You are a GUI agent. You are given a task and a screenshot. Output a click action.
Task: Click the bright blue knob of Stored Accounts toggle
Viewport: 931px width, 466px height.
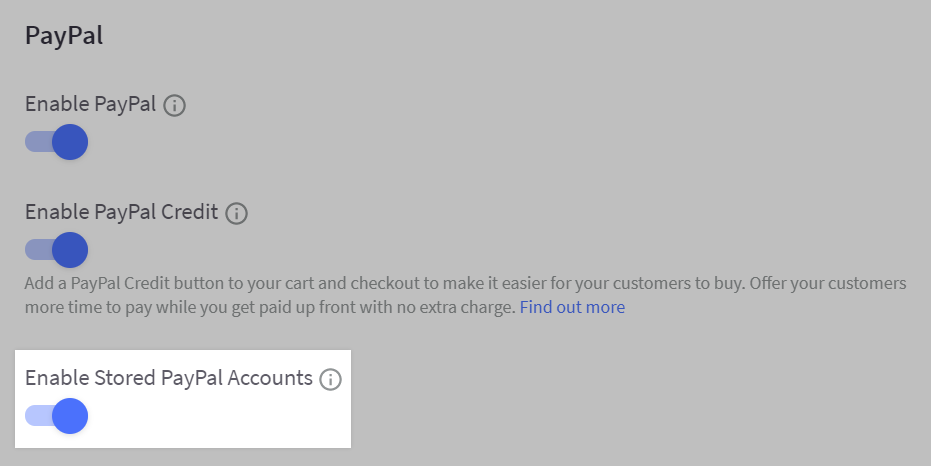(x=70, y=416)
